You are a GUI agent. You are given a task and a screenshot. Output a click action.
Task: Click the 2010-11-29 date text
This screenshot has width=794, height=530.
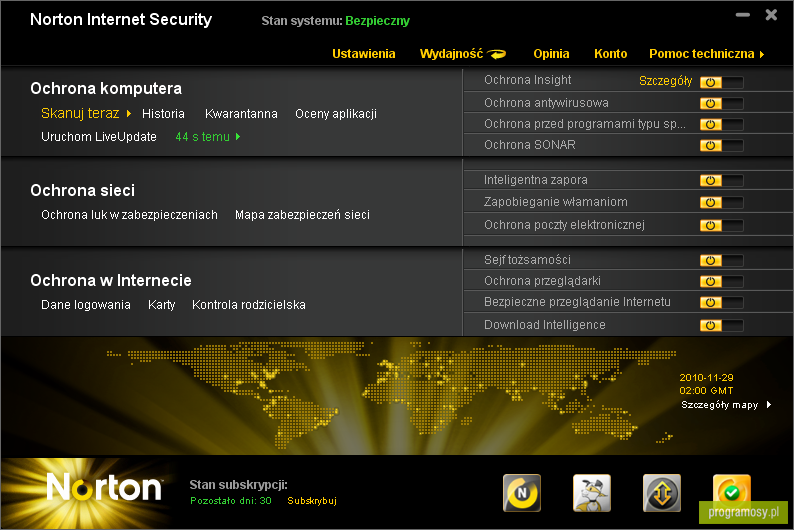(x=706, y=378)
